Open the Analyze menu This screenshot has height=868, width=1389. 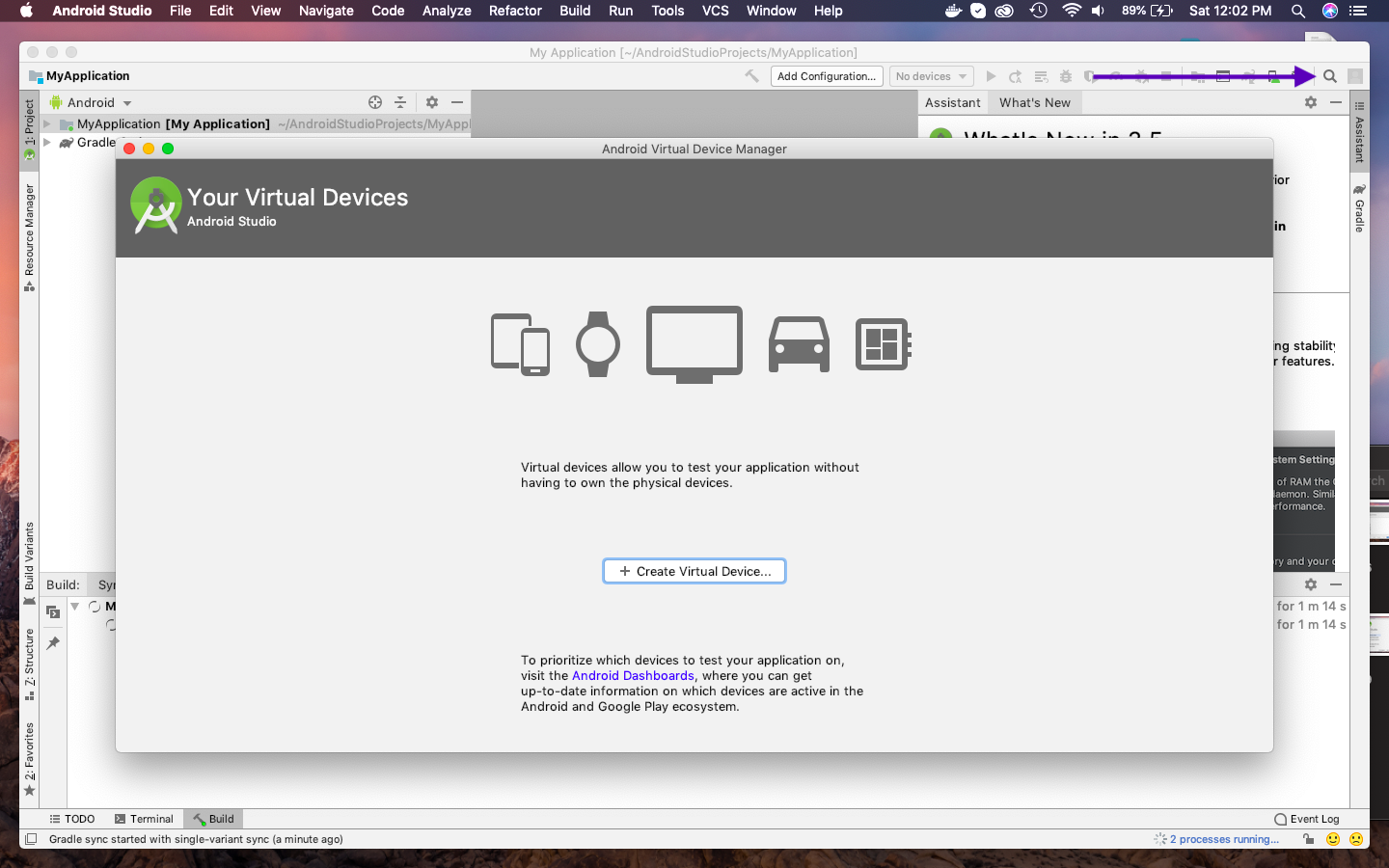(447, 11)
